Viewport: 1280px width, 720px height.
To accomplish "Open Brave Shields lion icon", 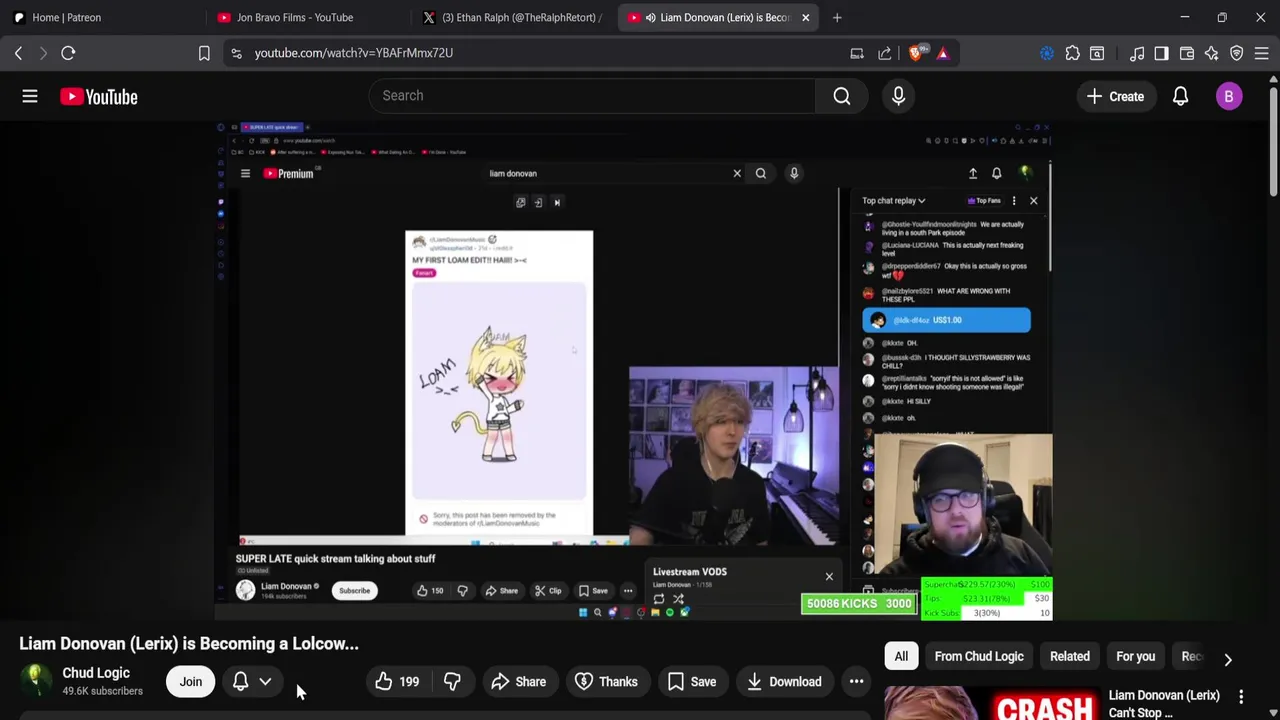I will 916,53.
